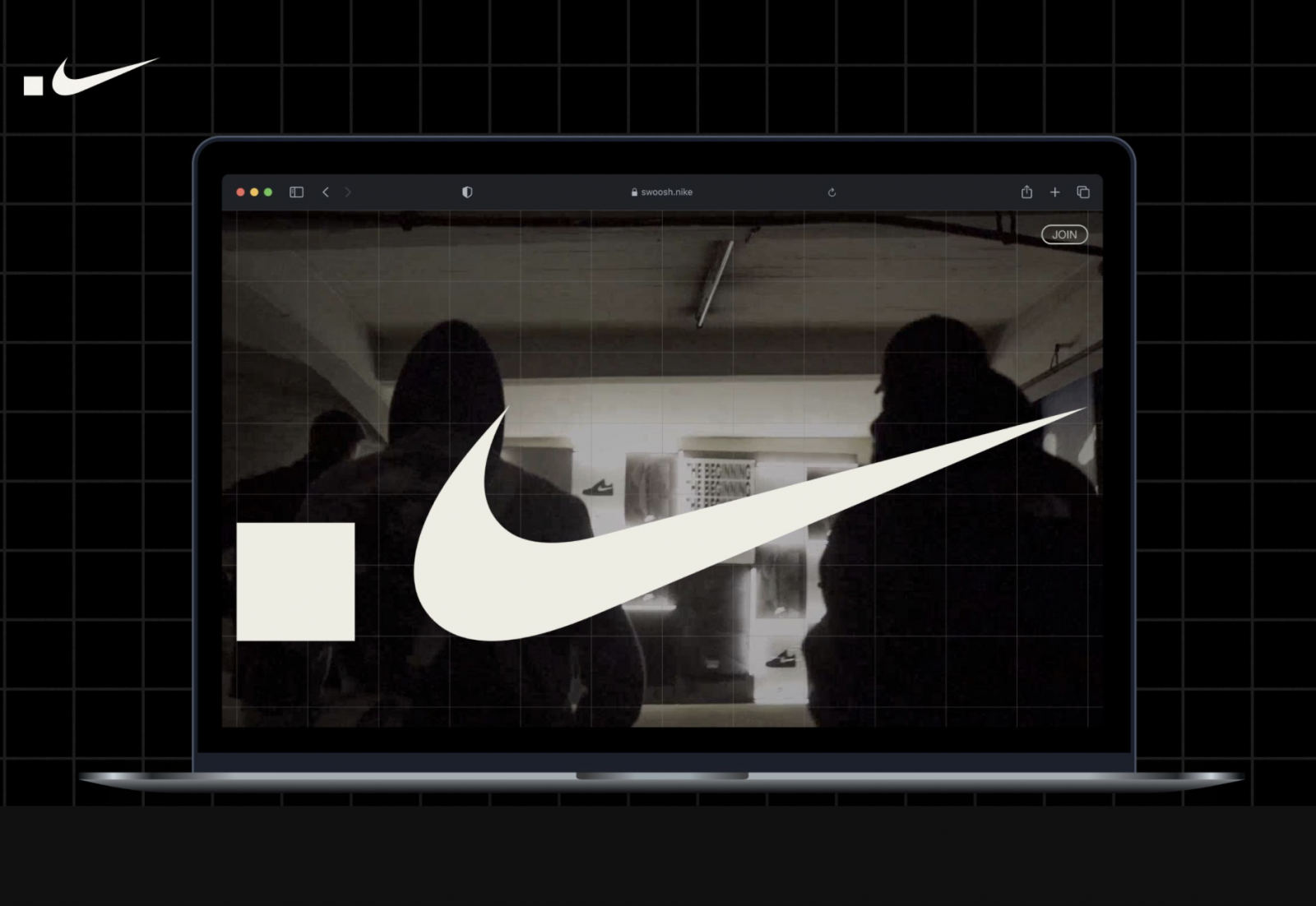Go forward with the right chevron

click(x=348, y=192)
